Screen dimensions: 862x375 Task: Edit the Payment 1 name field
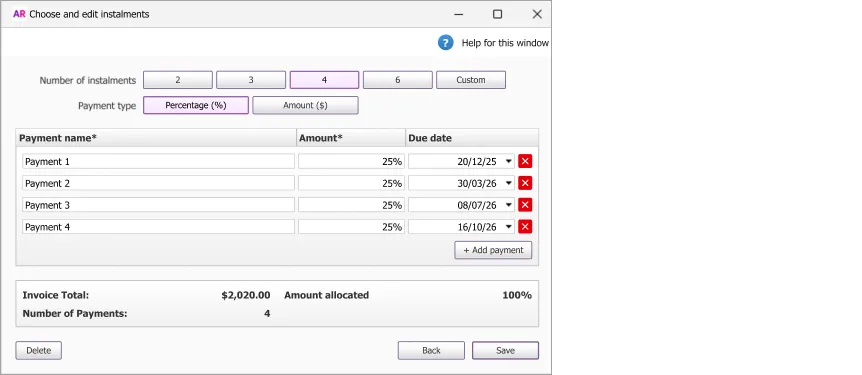(158, 161)
